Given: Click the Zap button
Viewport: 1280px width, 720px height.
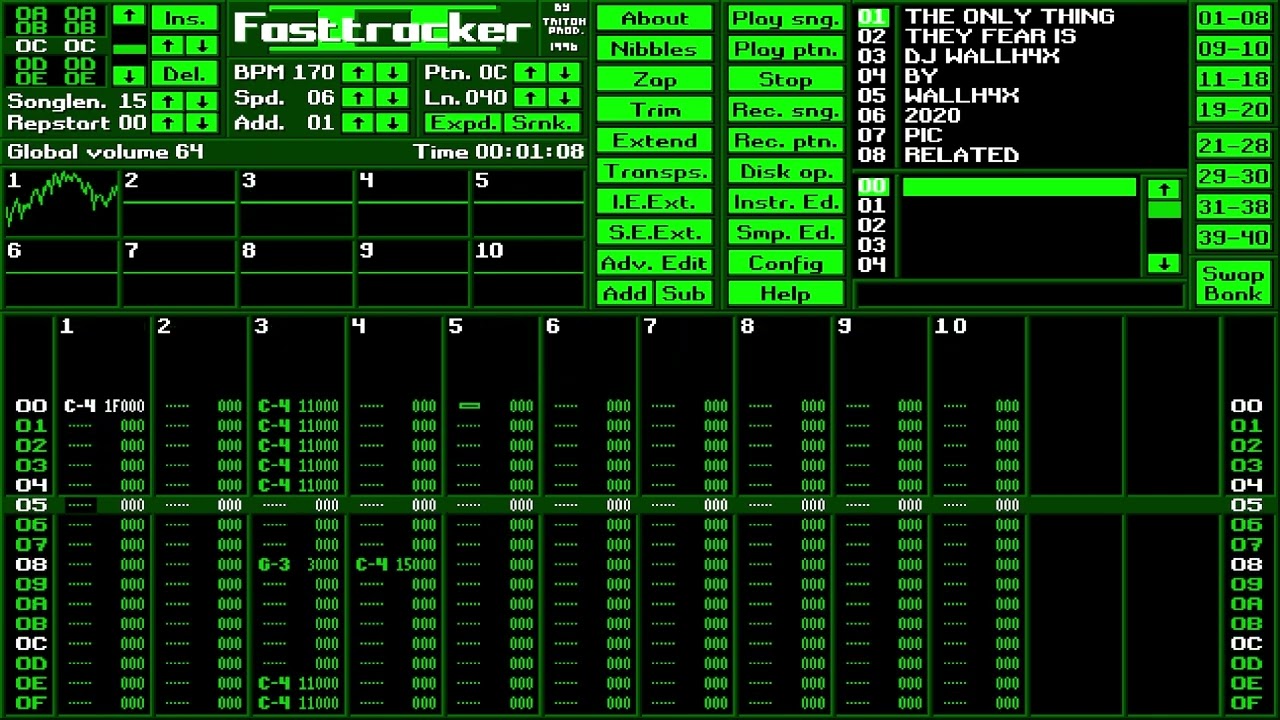Looking at the screenshot, I should 654,80.
